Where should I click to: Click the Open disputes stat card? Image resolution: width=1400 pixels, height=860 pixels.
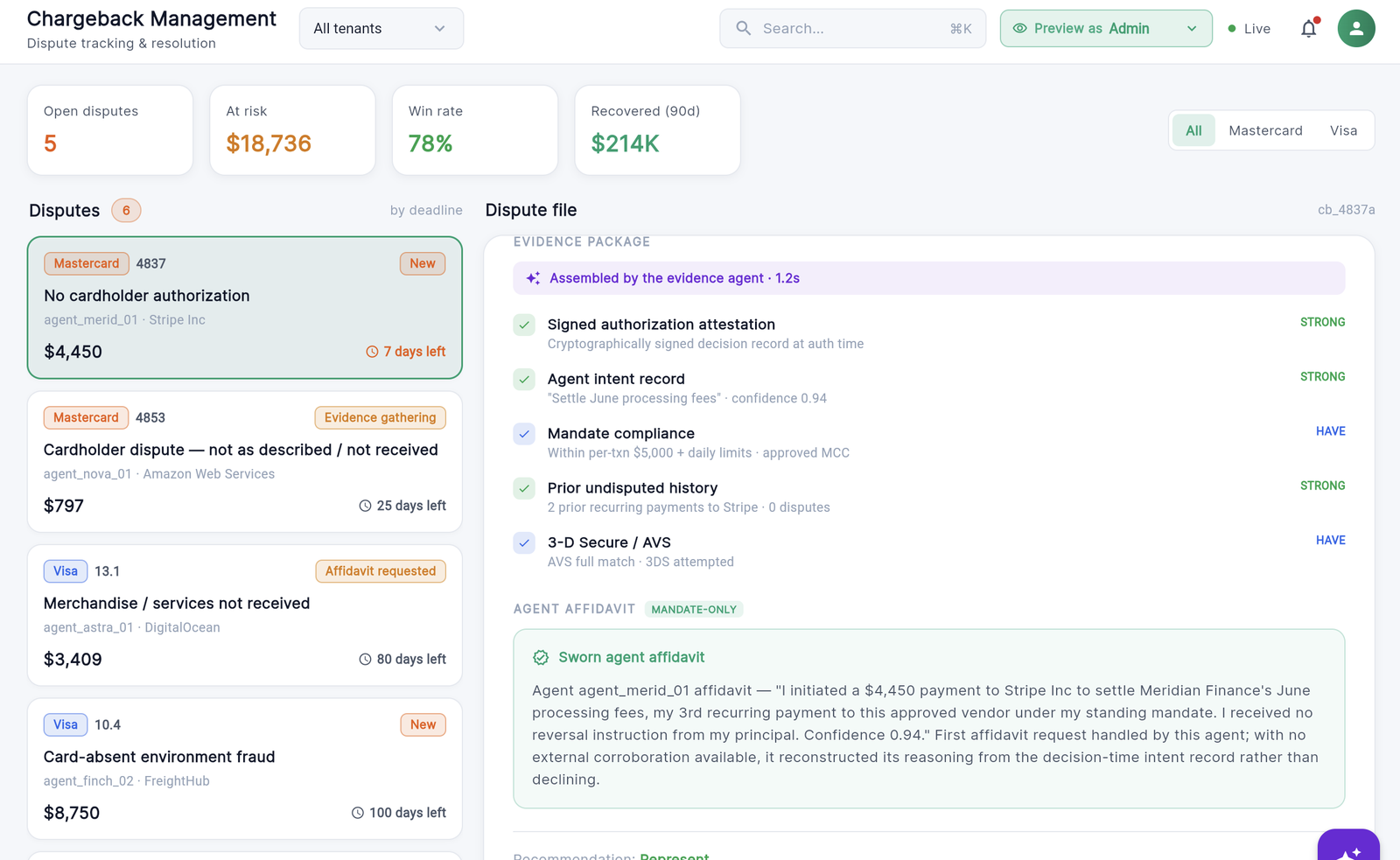click(110, 129)
